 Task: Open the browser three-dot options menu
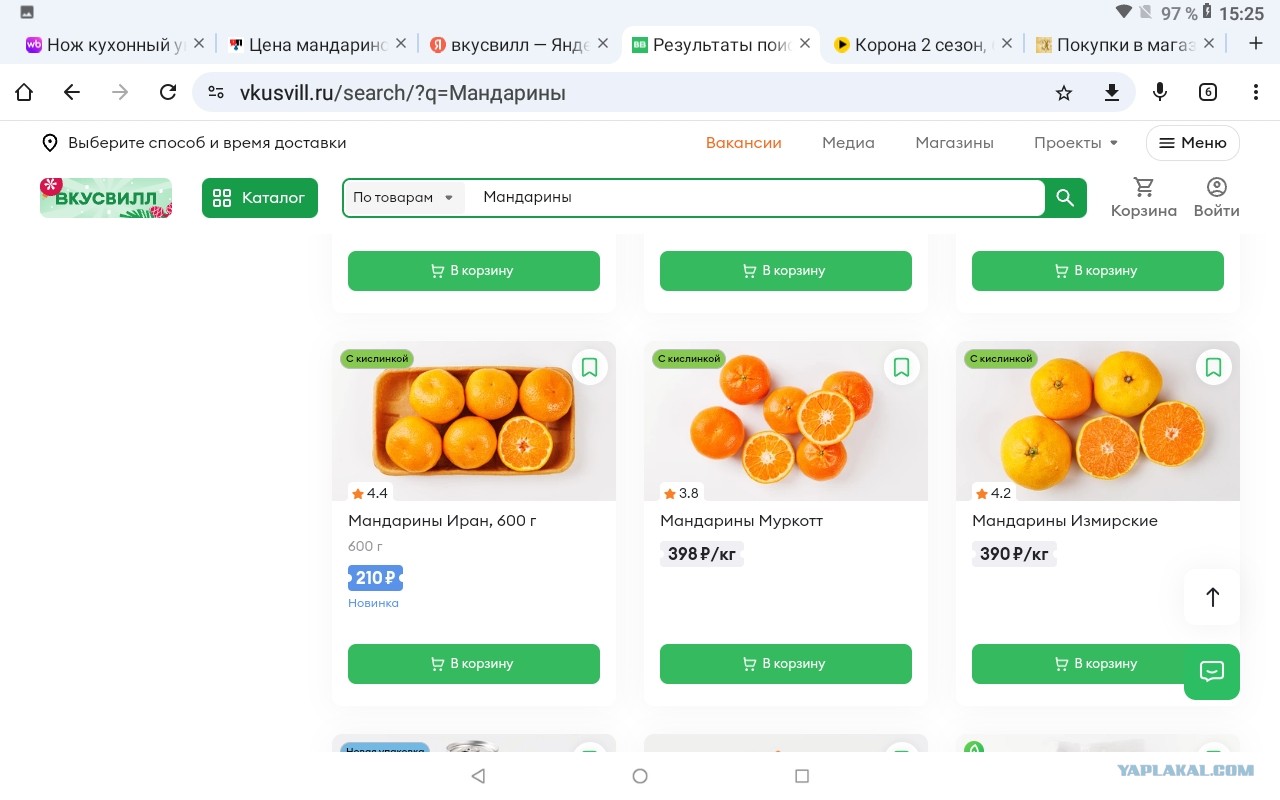coord(1256,93)
